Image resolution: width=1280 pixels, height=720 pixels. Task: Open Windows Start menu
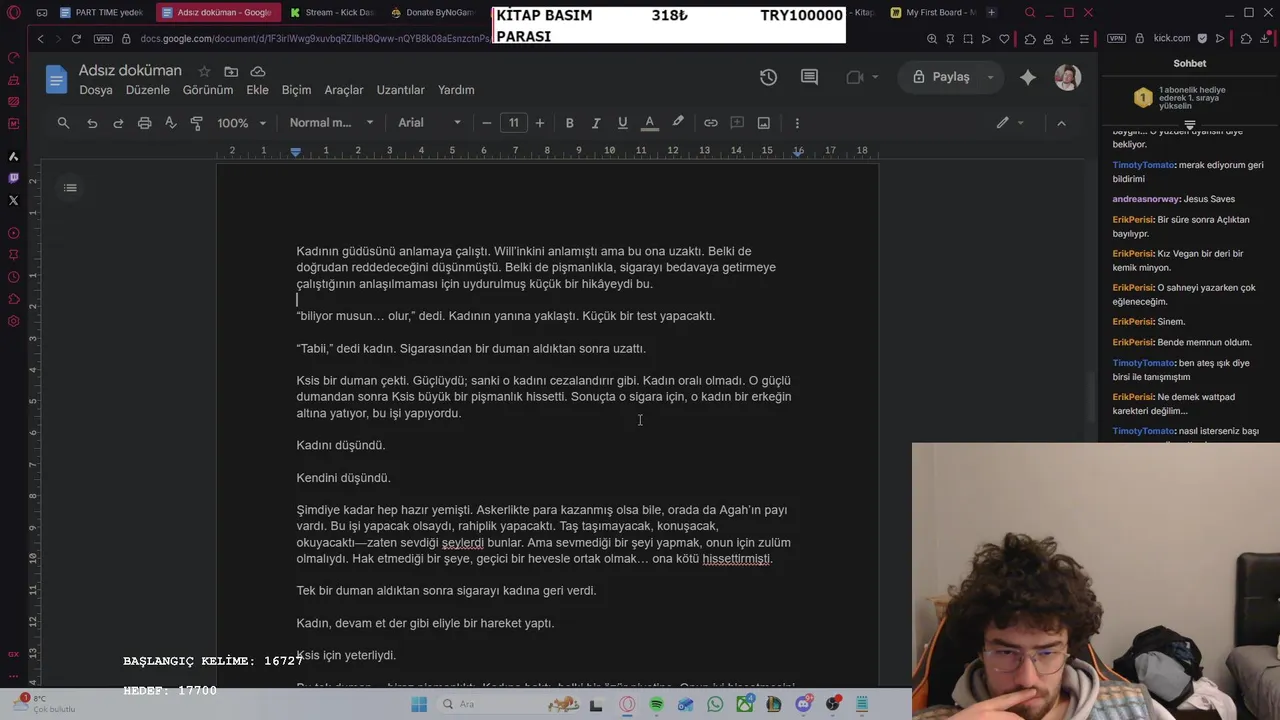(419, 704)
